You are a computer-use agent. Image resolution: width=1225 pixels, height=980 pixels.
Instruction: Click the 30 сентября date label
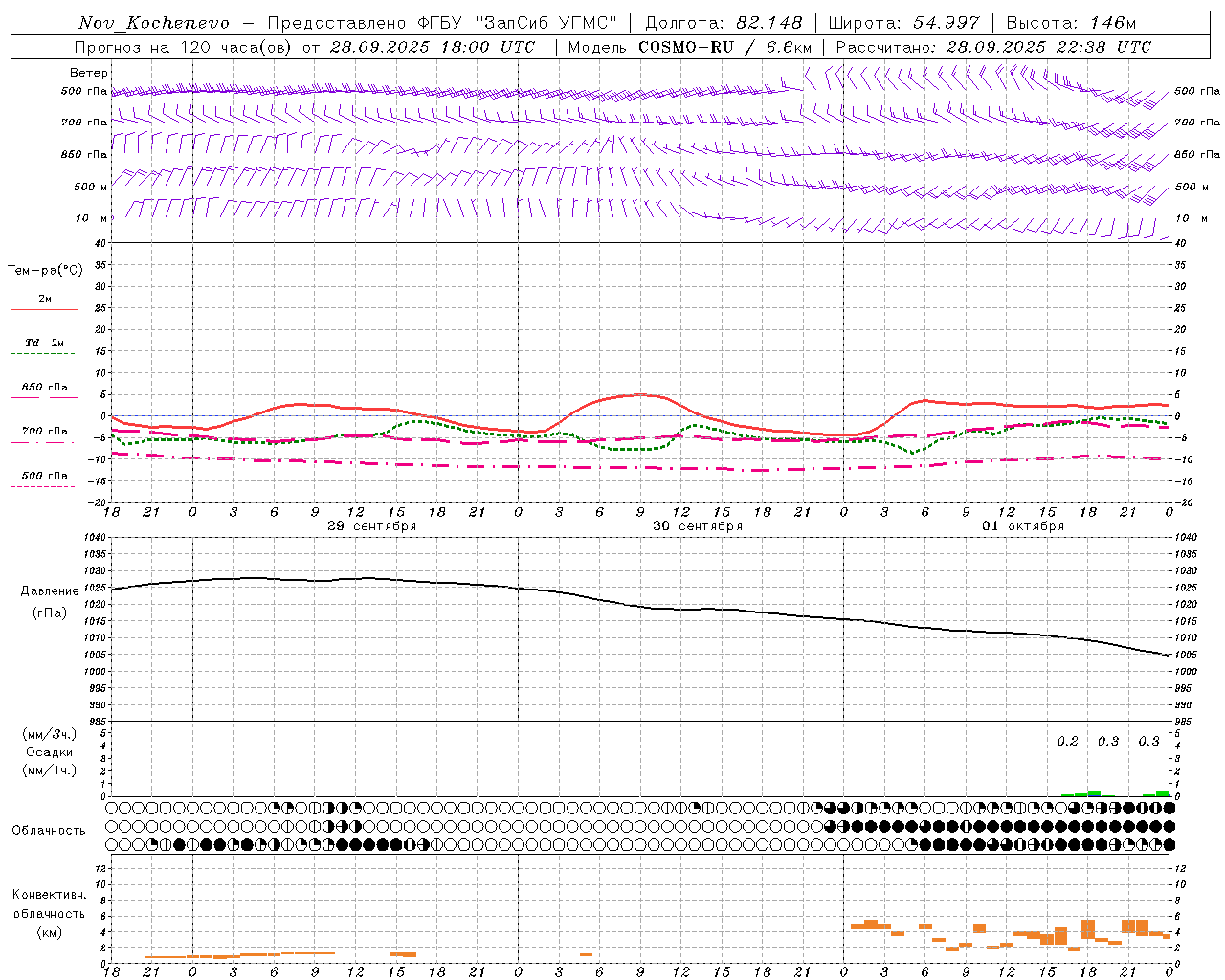(x=698, y=526)
